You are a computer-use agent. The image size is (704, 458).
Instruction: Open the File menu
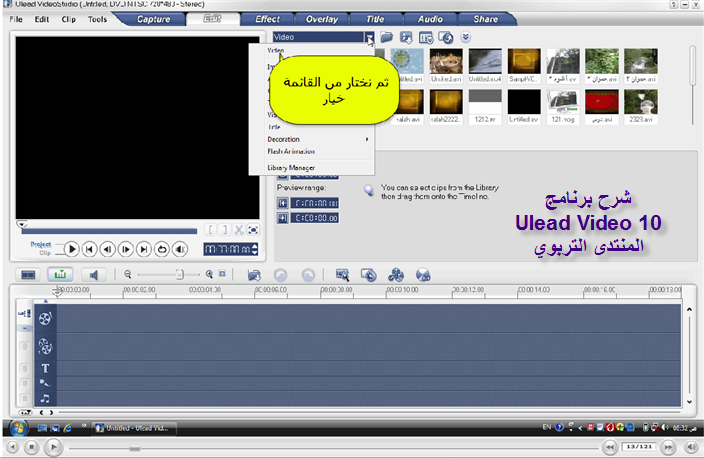pyautogui.click(x=16, y=19)
